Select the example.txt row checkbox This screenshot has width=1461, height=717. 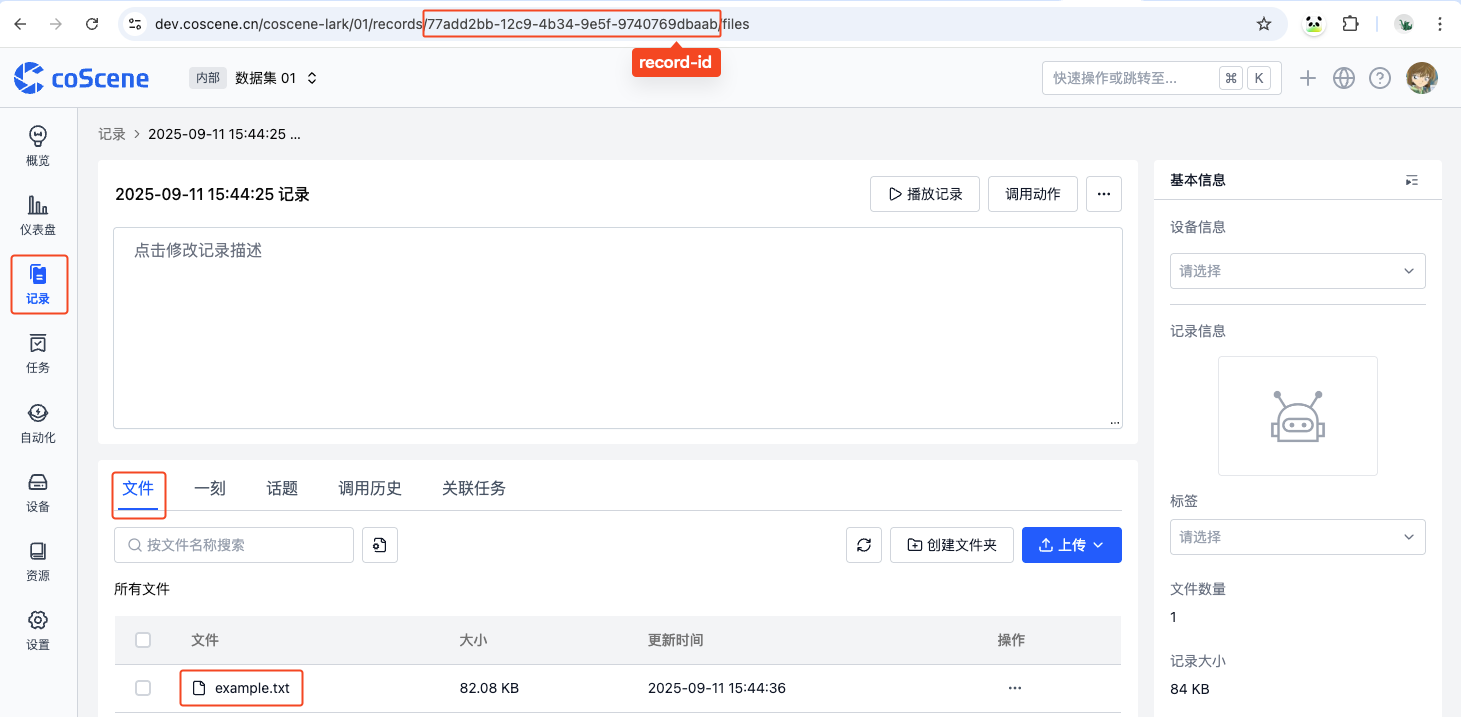(x=143, y=688)
